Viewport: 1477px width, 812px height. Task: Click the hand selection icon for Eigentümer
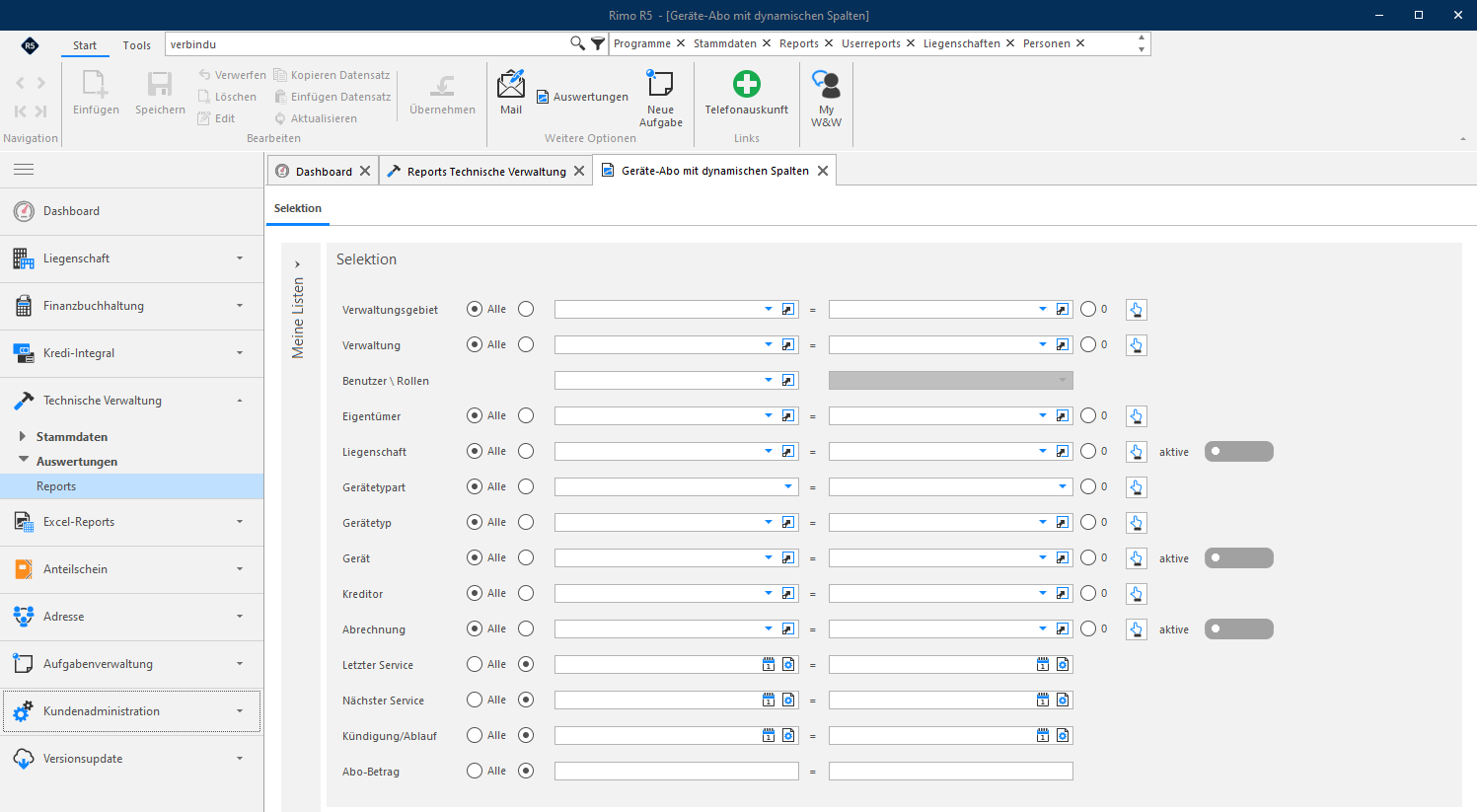pos(1137,416)
